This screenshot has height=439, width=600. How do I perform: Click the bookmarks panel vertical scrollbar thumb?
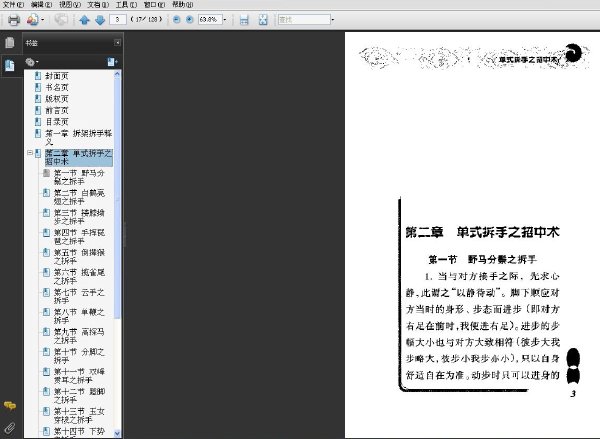tap(117, 198)
